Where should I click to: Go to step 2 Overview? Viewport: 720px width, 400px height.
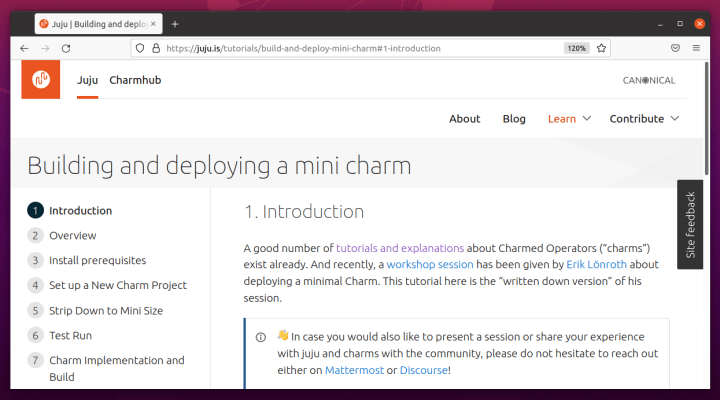(x=62, y=236)
